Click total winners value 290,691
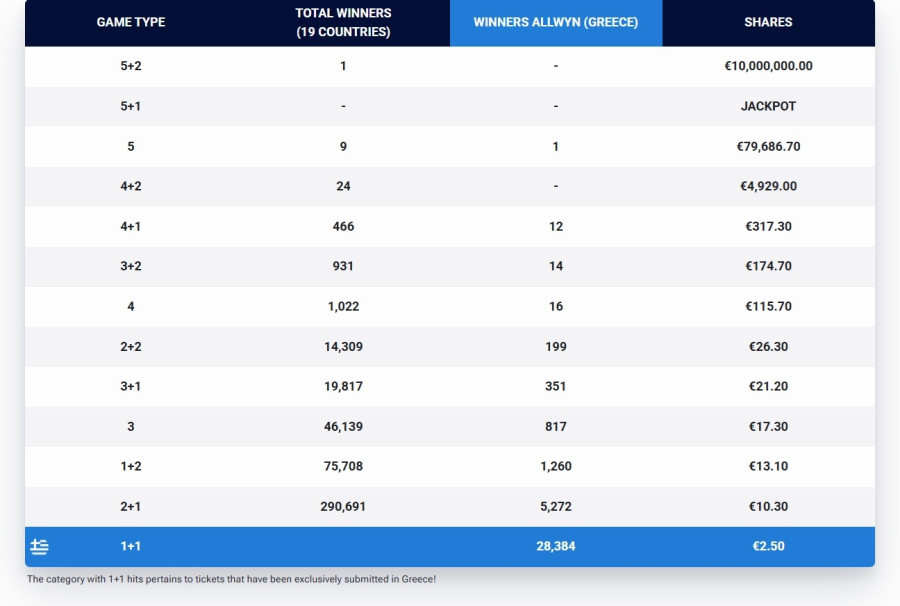 pos(343,507)
